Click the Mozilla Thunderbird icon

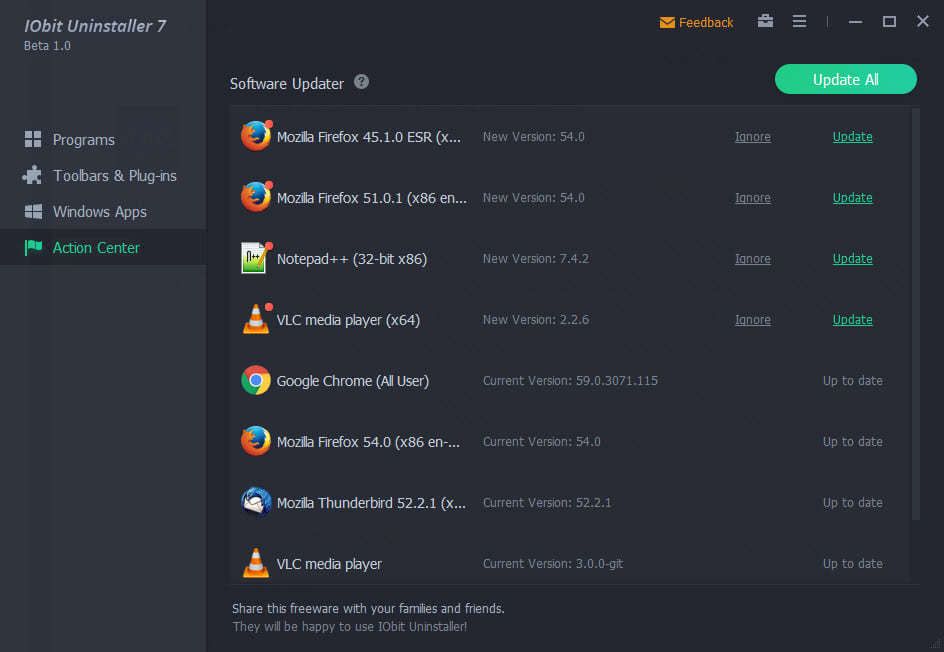coord(256,501)
